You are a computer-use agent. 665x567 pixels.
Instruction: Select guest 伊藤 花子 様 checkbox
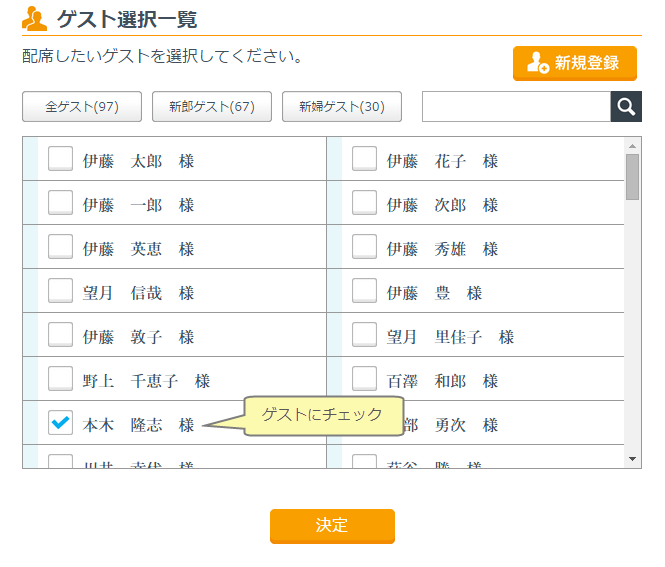point(364,159)
